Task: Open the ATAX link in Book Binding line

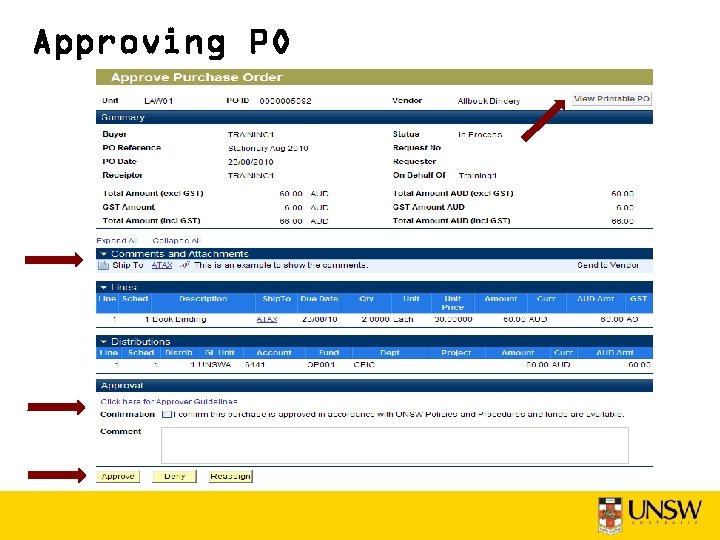Action: (x=267, y=319)
